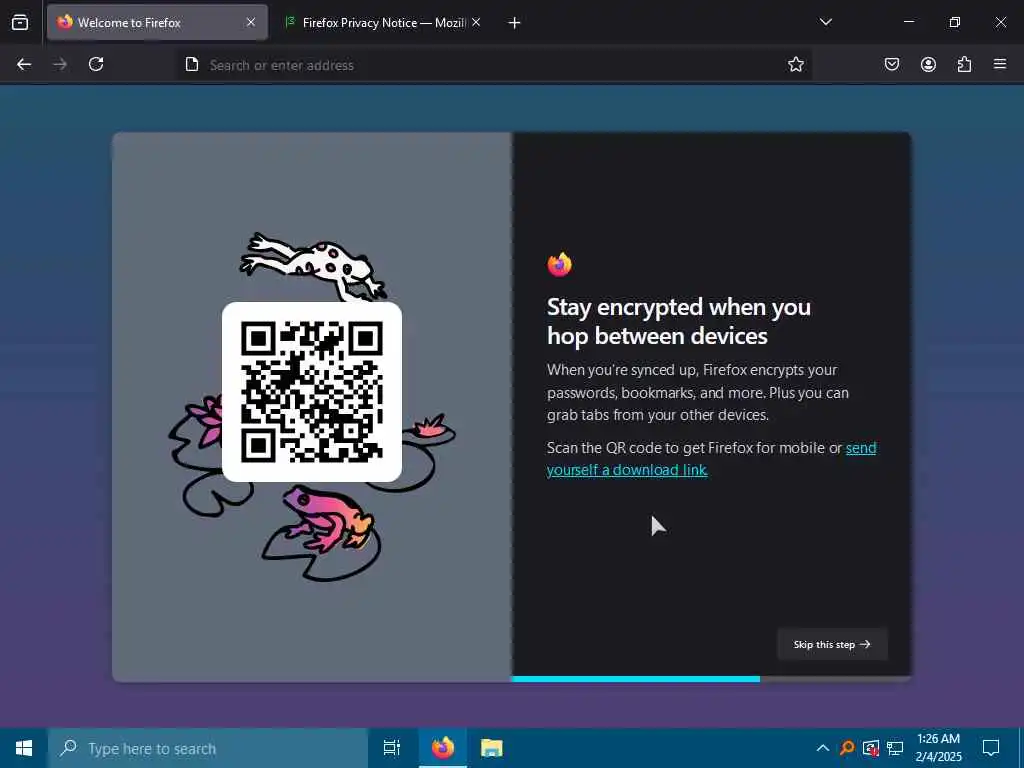Switch to Firefox Privacy Notice tab

click(384, 22)
